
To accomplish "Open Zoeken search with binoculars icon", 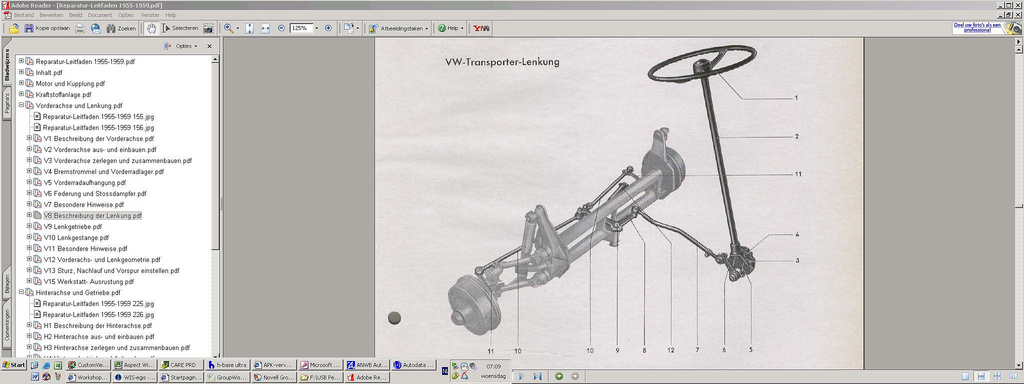I will [121, 28].
